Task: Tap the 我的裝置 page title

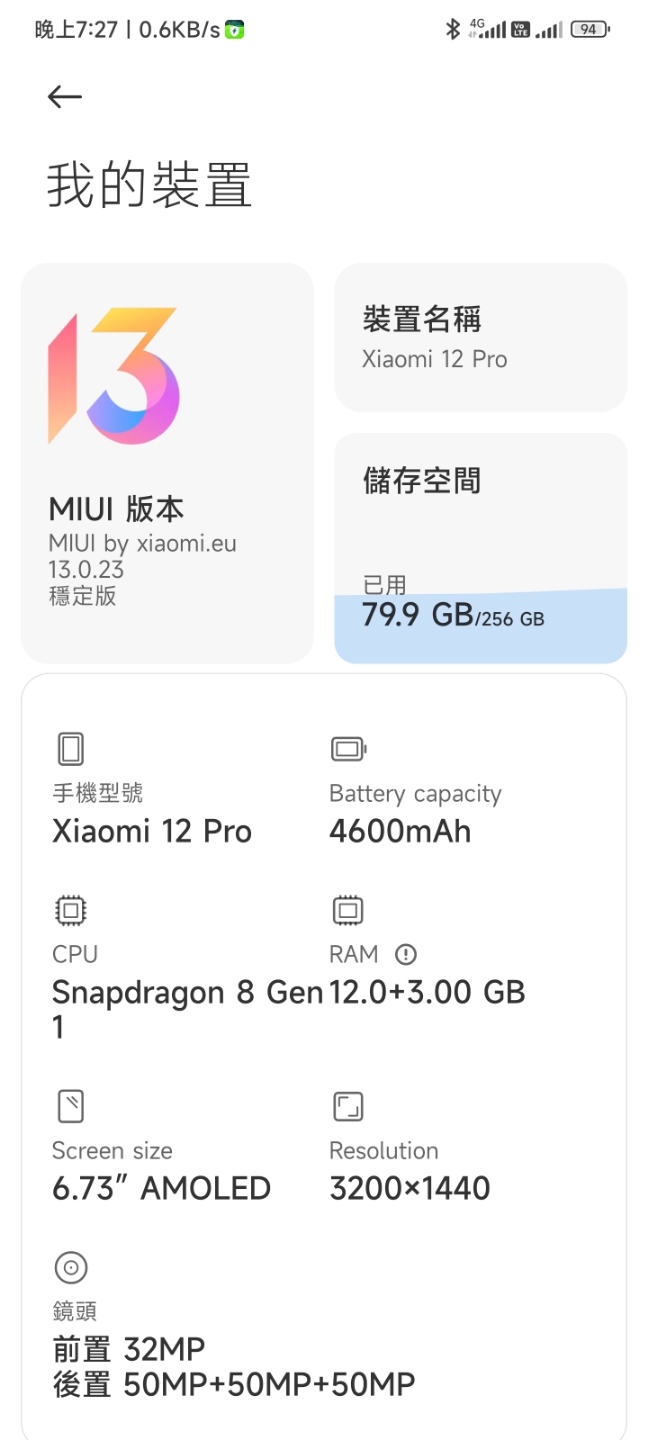Action: [149, 187]
